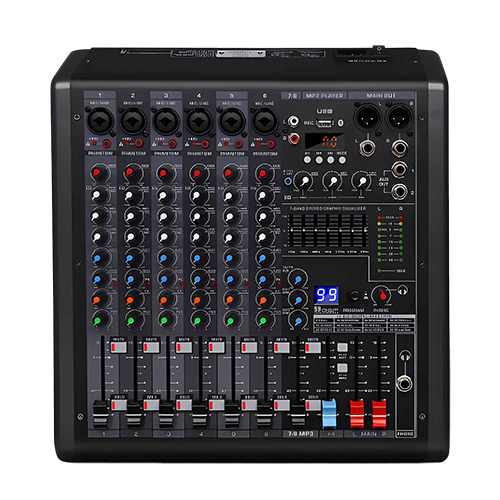Click the channel 6 XLR combo input jack
The image size is (500, 500).
(265, 121)
